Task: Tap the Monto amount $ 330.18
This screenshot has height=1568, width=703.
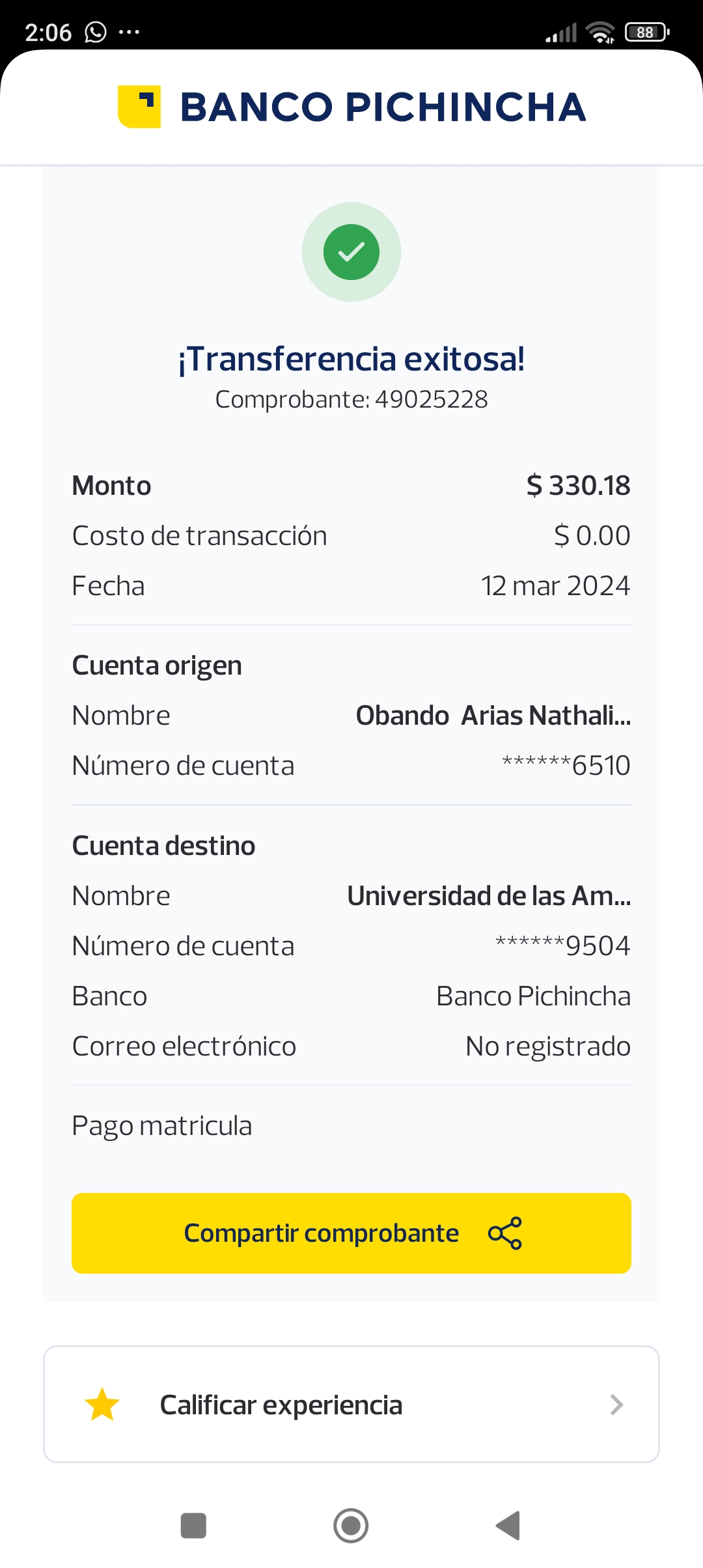Action: coord(578,486)
